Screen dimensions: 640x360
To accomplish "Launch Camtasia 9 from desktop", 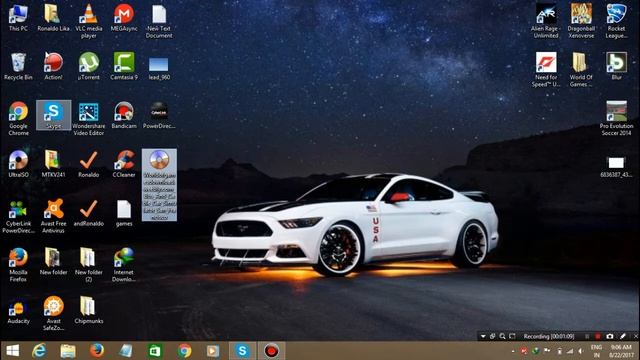I will point(124,67).
